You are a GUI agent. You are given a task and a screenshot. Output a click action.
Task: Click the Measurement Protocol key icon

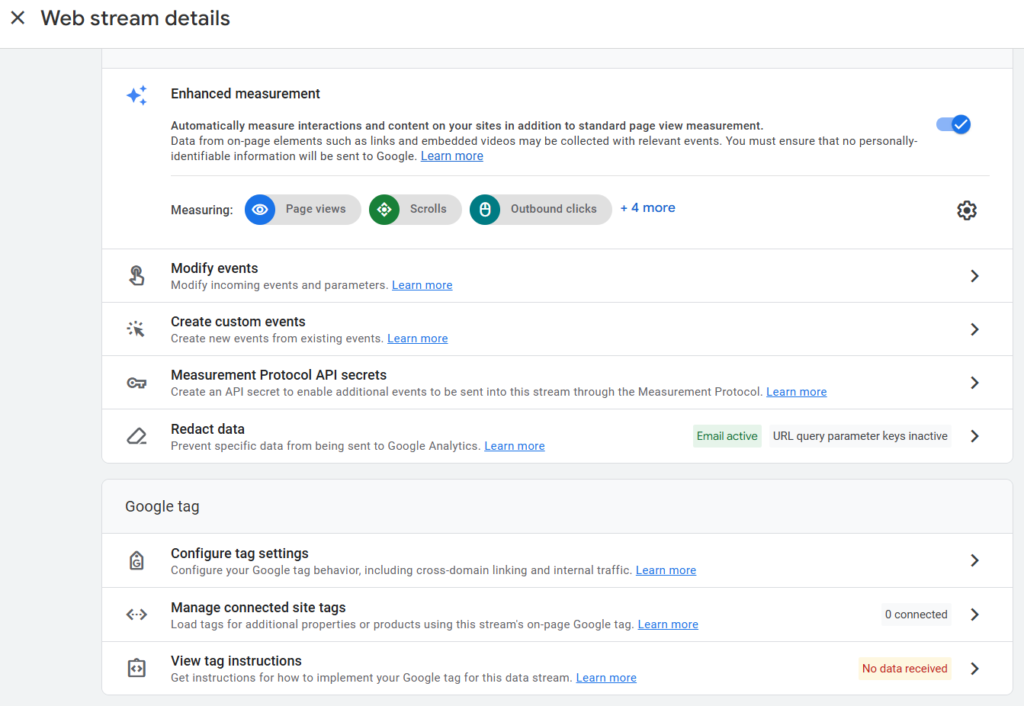[x=136, y=383]
